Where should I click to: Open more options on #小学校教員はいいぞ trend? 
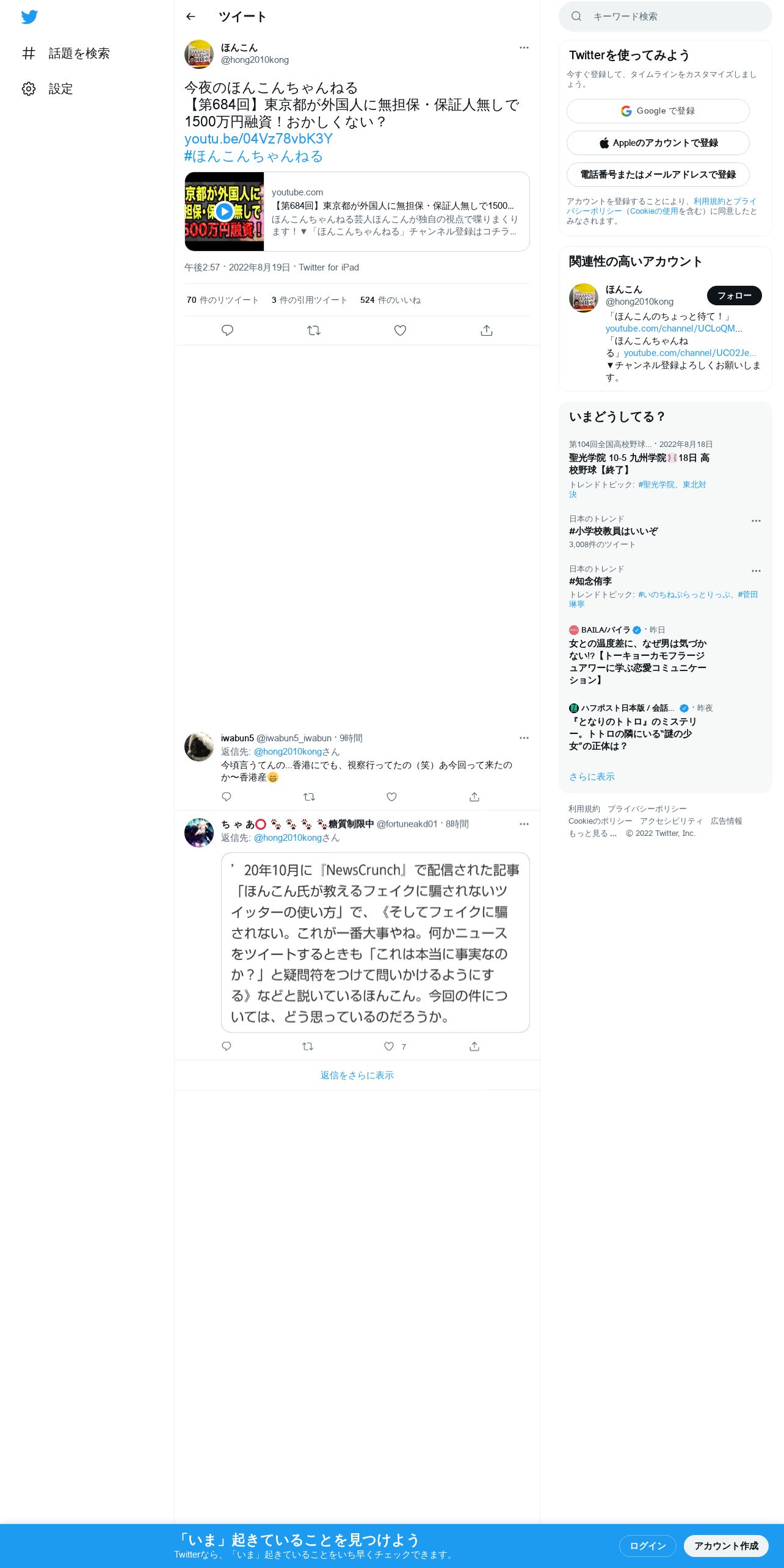756,521
